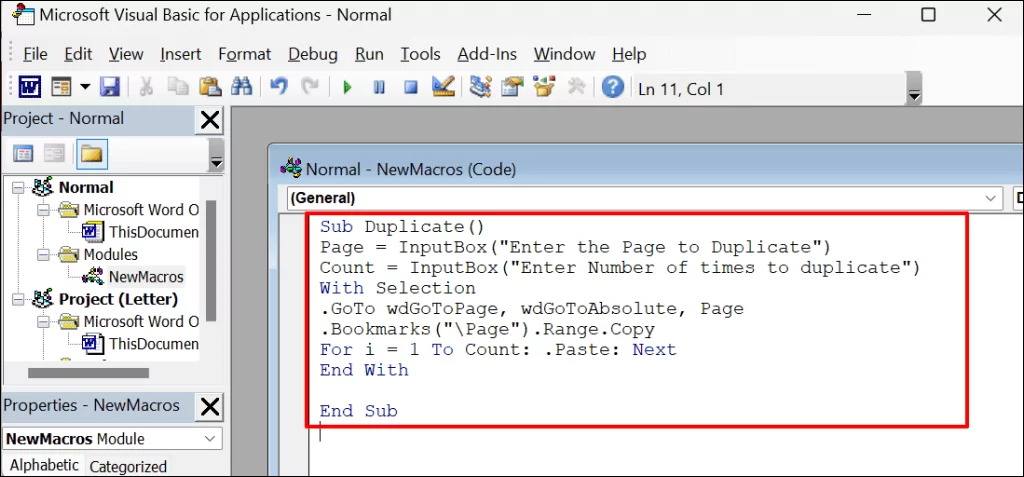
Task: Click the Paste clipboard icon
Action: [x=210, y=87]
